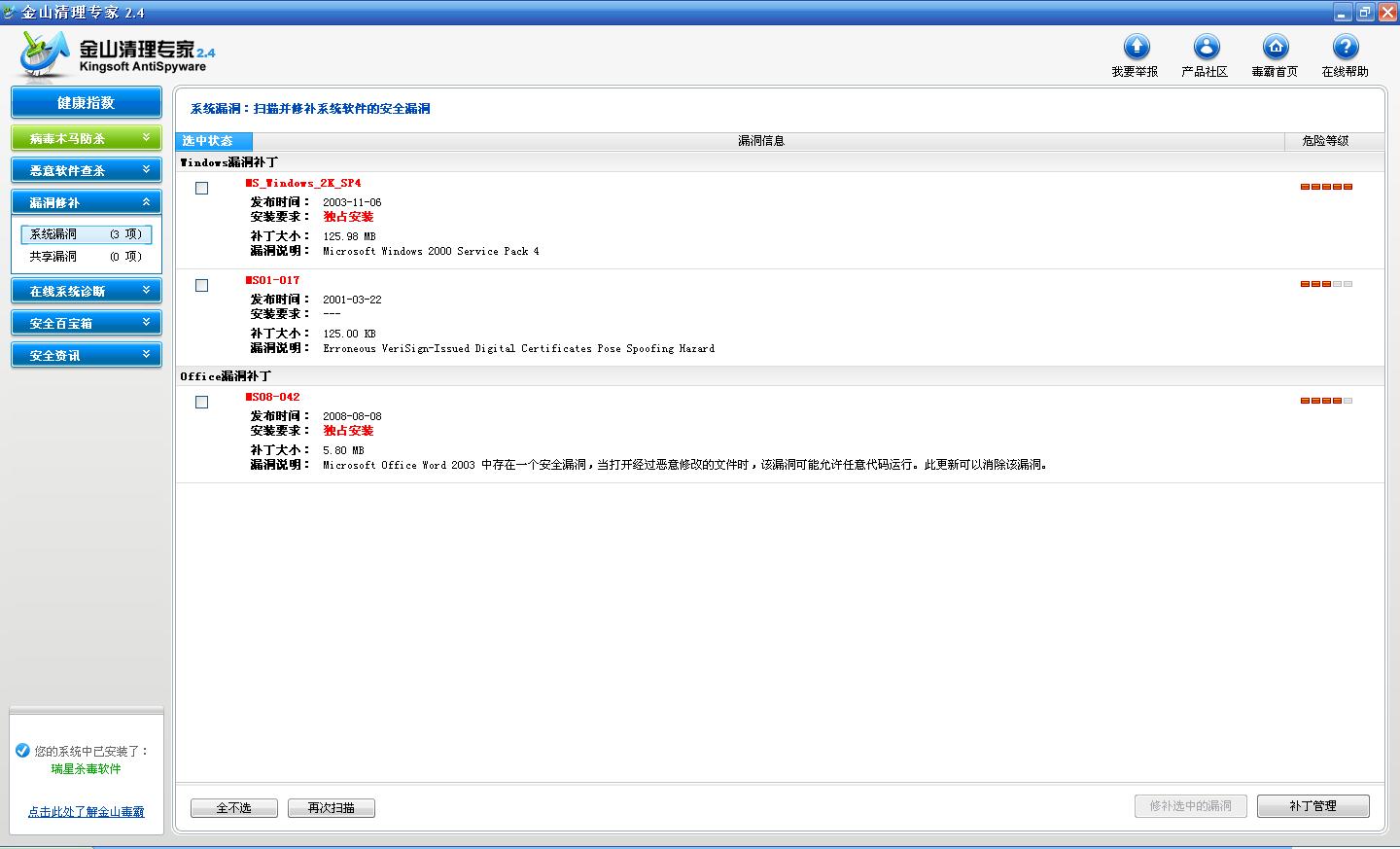Open the 健康指数 panel
This screenshot has height=849, width=1400.
click(87, 102)
